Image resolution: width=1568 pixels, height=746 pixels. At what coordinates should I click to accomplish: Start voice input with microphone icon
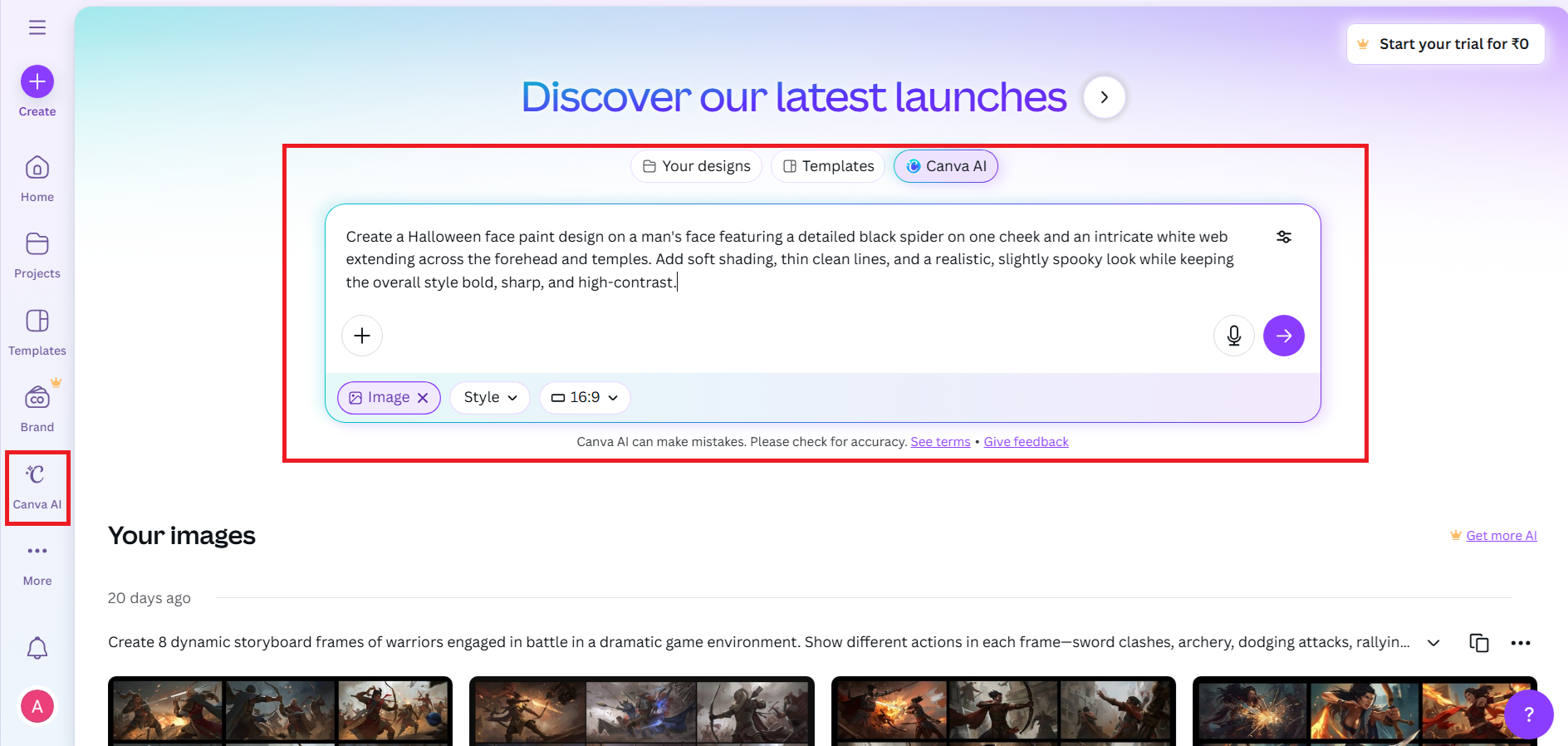click(x=1234, y=336)
